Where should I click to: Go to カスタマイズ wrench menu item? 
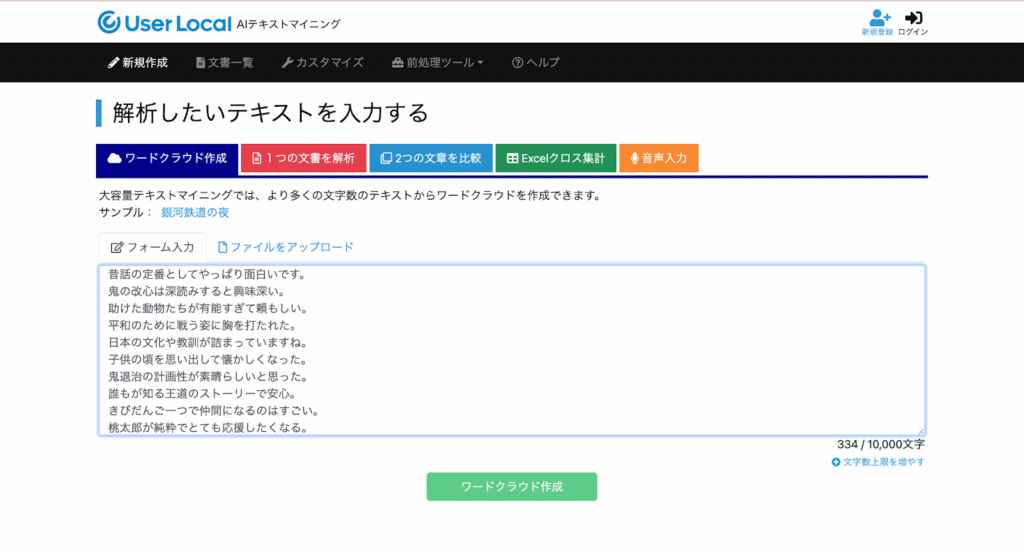pyautogui.click(x=322, y=62)
